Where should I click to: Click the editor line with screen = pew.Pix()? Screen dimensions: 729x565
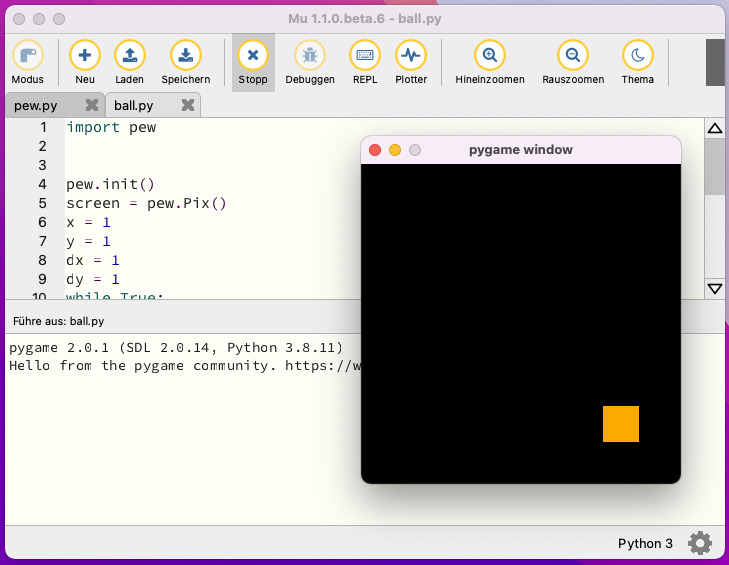click(147, 203)
